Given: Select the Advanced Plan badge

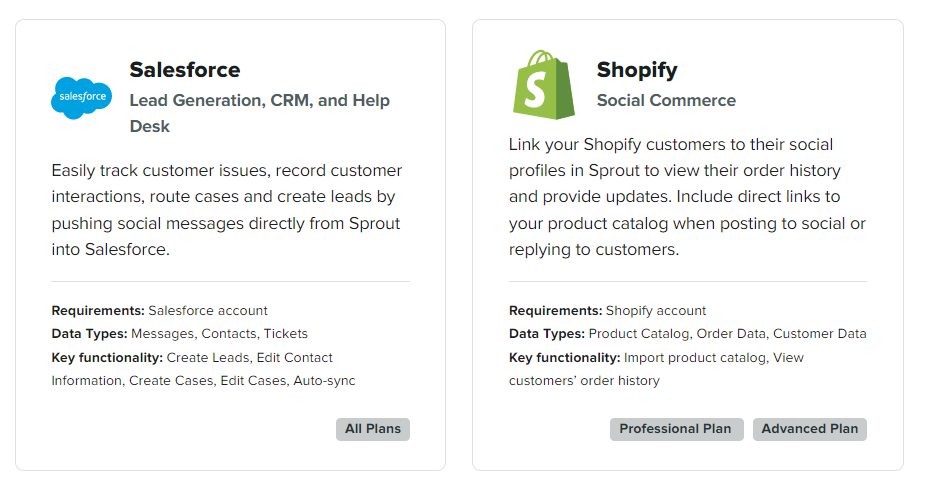Looking at the screenshot, I should [810, 429].
